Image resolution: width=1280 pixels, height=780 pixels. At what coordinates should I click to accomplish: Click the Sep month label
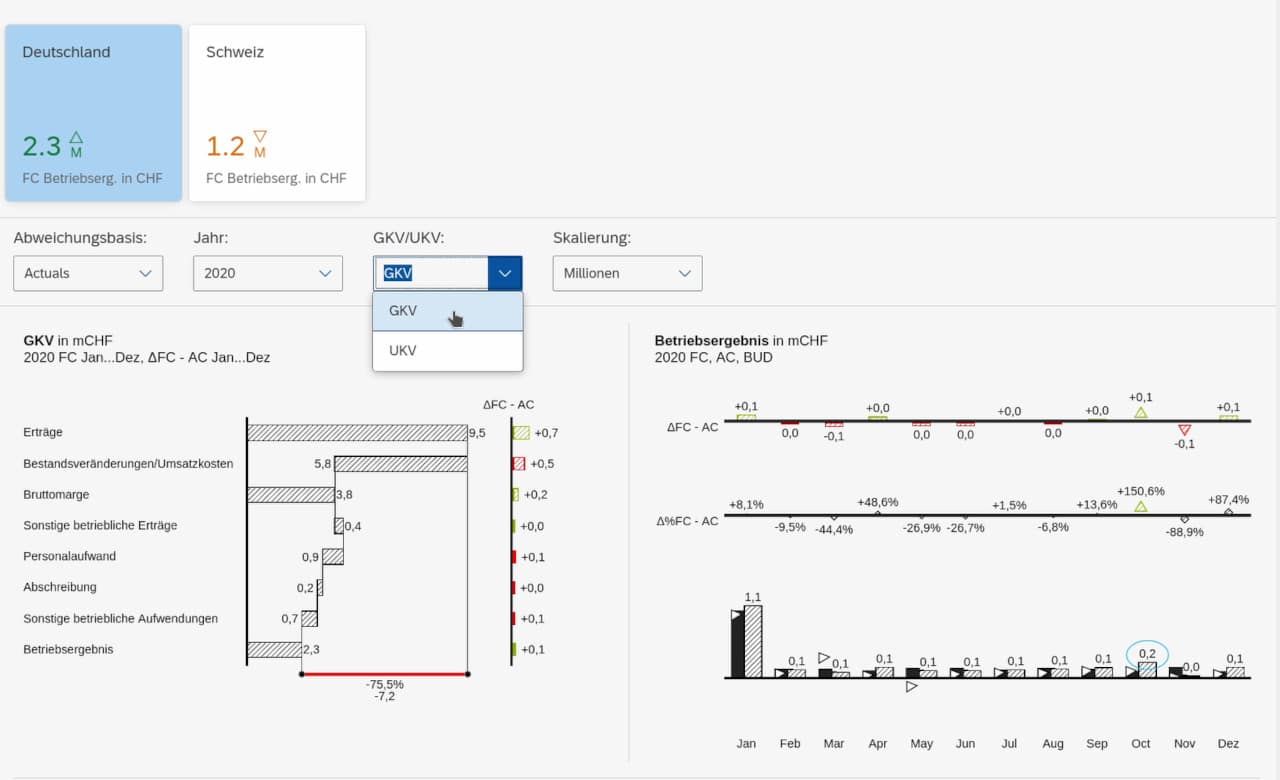[1097, 743]
